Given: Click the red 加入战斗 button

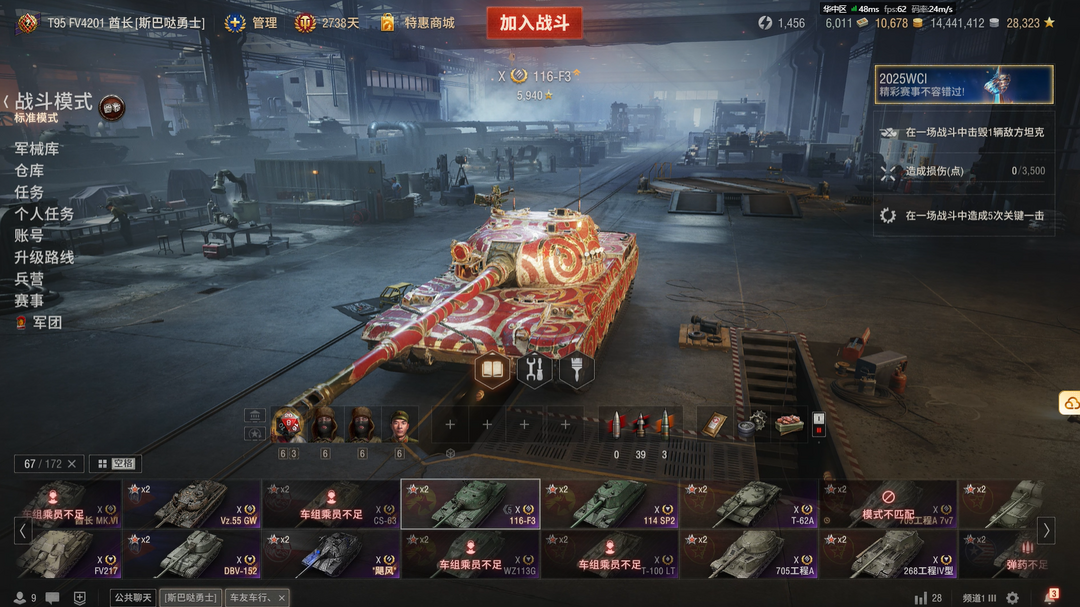Looking at the screenshot, I should click(534, 23).
